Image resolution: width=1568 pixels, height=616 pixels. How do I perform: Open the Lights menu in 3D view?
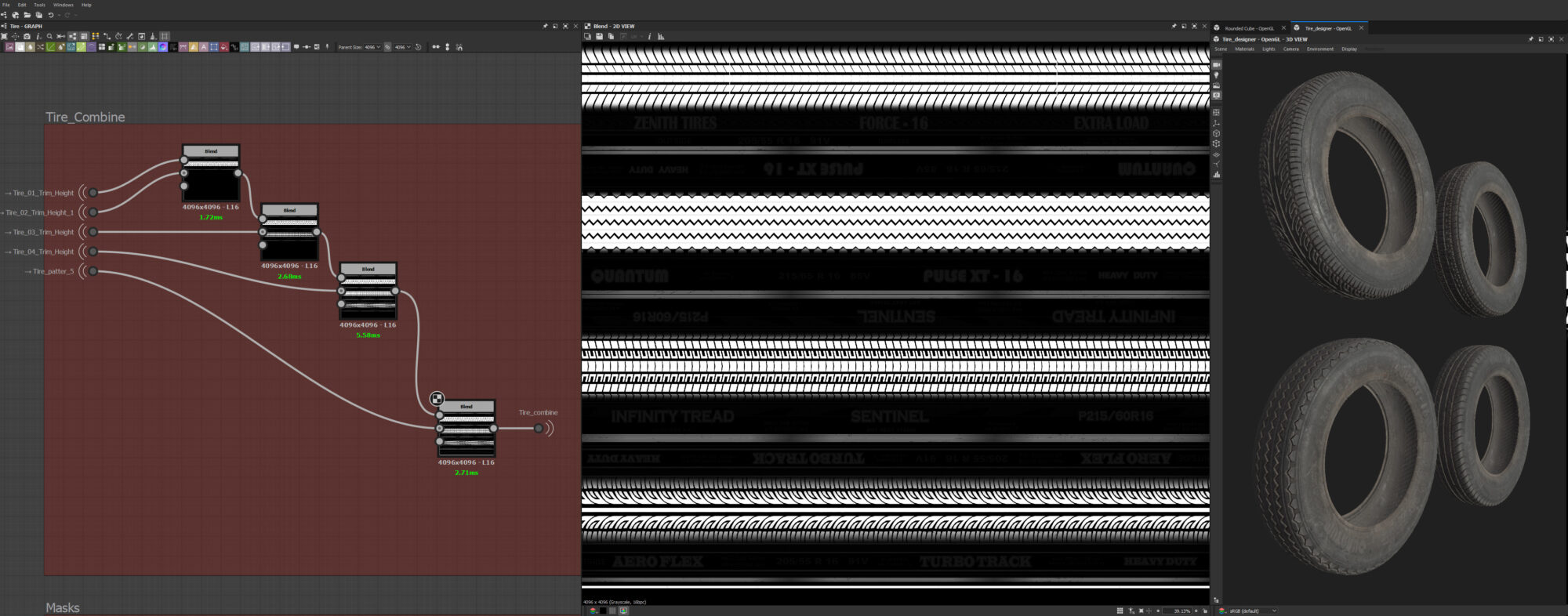point(1269,49)
